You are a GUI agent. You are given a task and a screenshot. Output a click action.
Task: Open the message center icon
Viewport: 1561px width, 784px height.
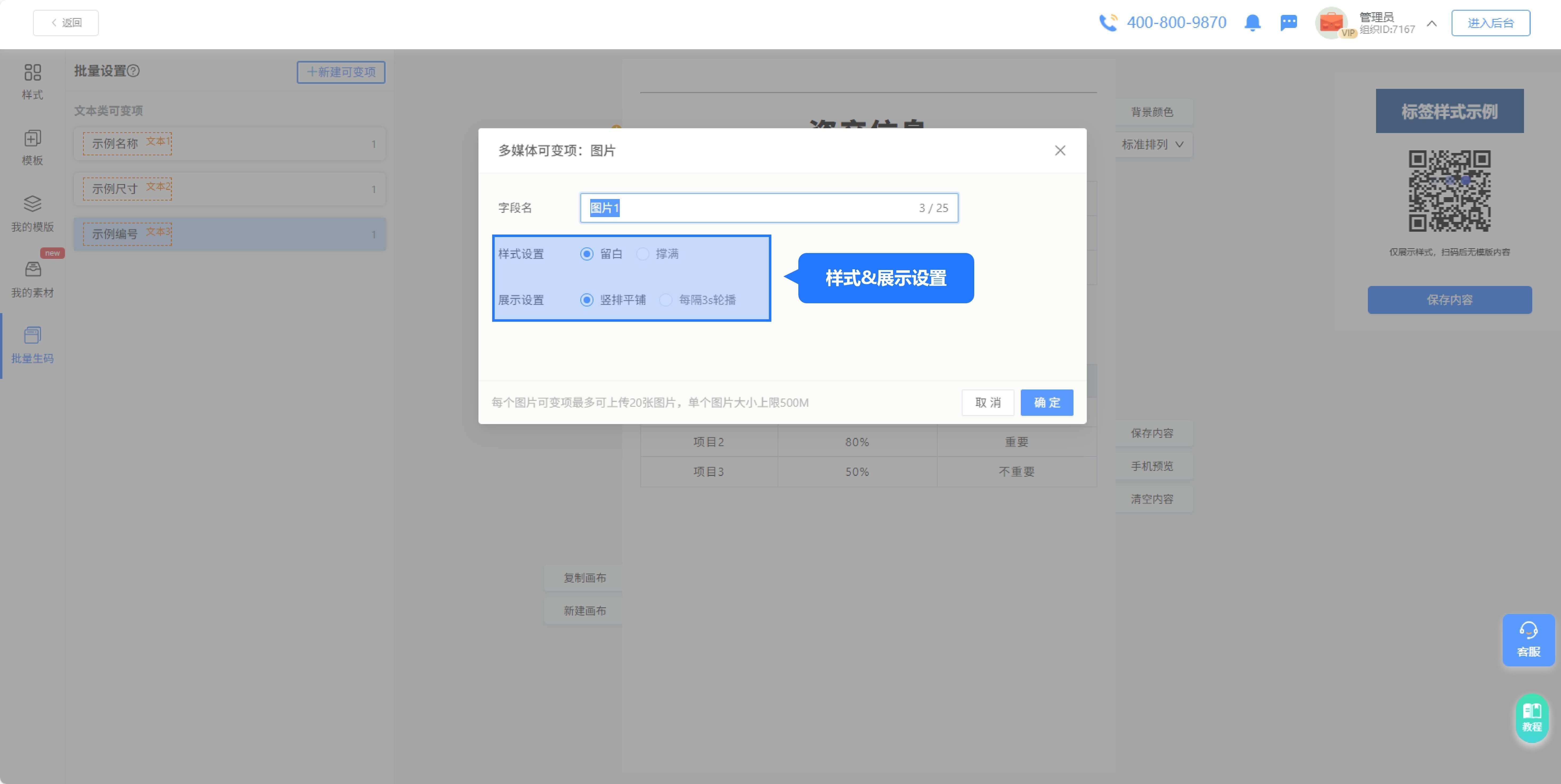tap(1288, 23)
